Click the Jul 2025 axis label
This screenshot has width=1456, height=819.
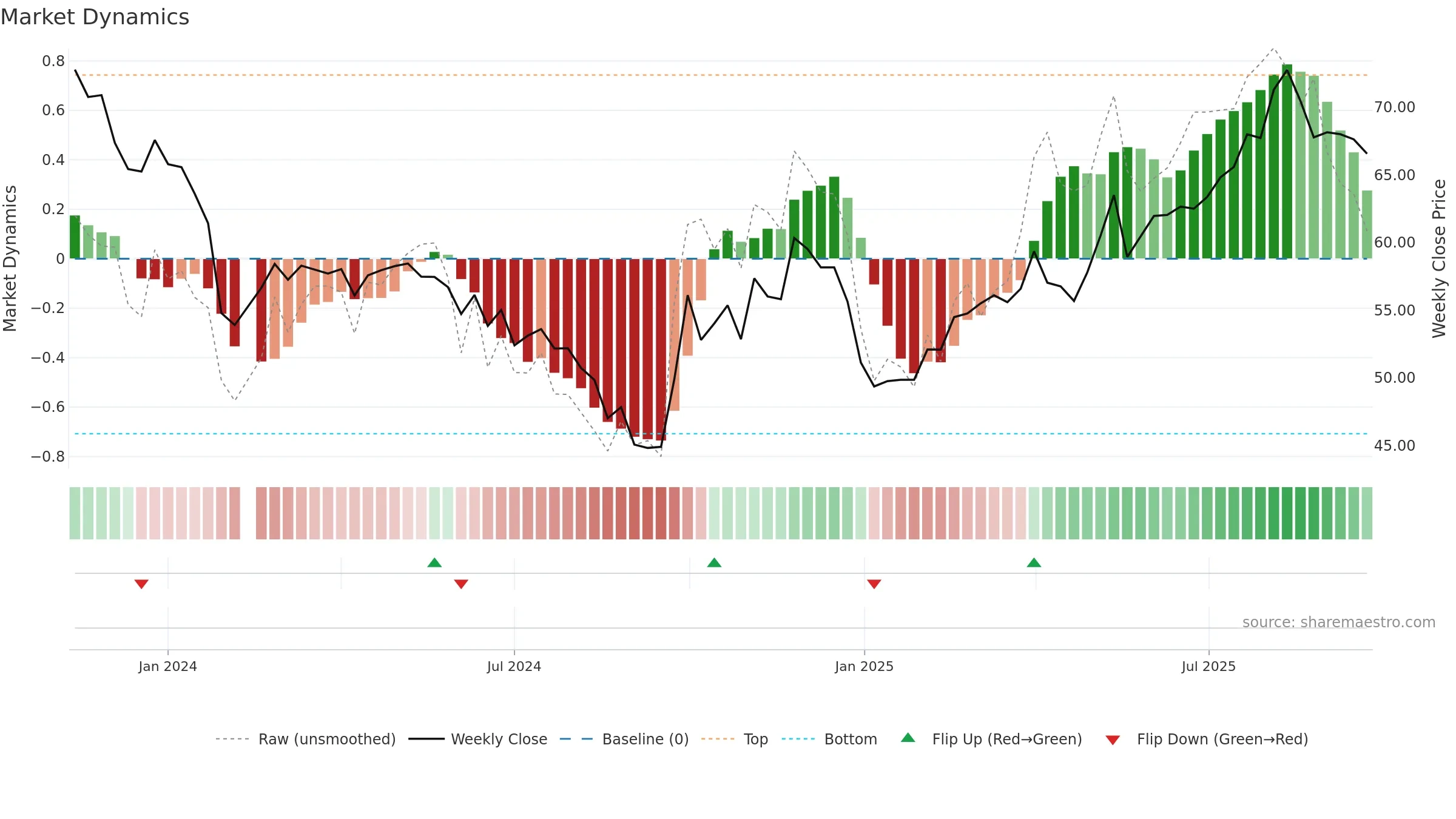click(1208, 667)
